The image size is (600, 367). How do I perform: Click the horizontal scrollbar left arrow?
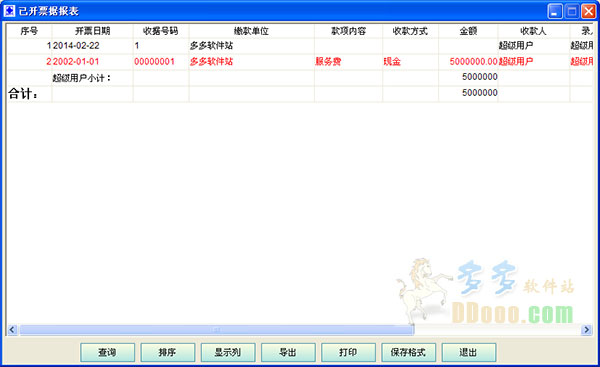point(13,329)
